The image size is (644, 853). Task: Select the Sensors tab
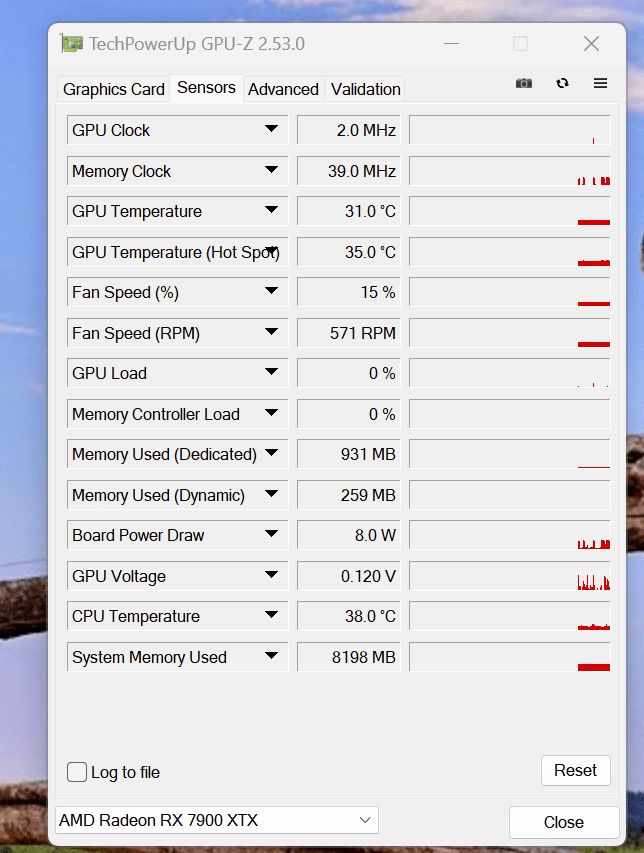(x=206, y=88)
